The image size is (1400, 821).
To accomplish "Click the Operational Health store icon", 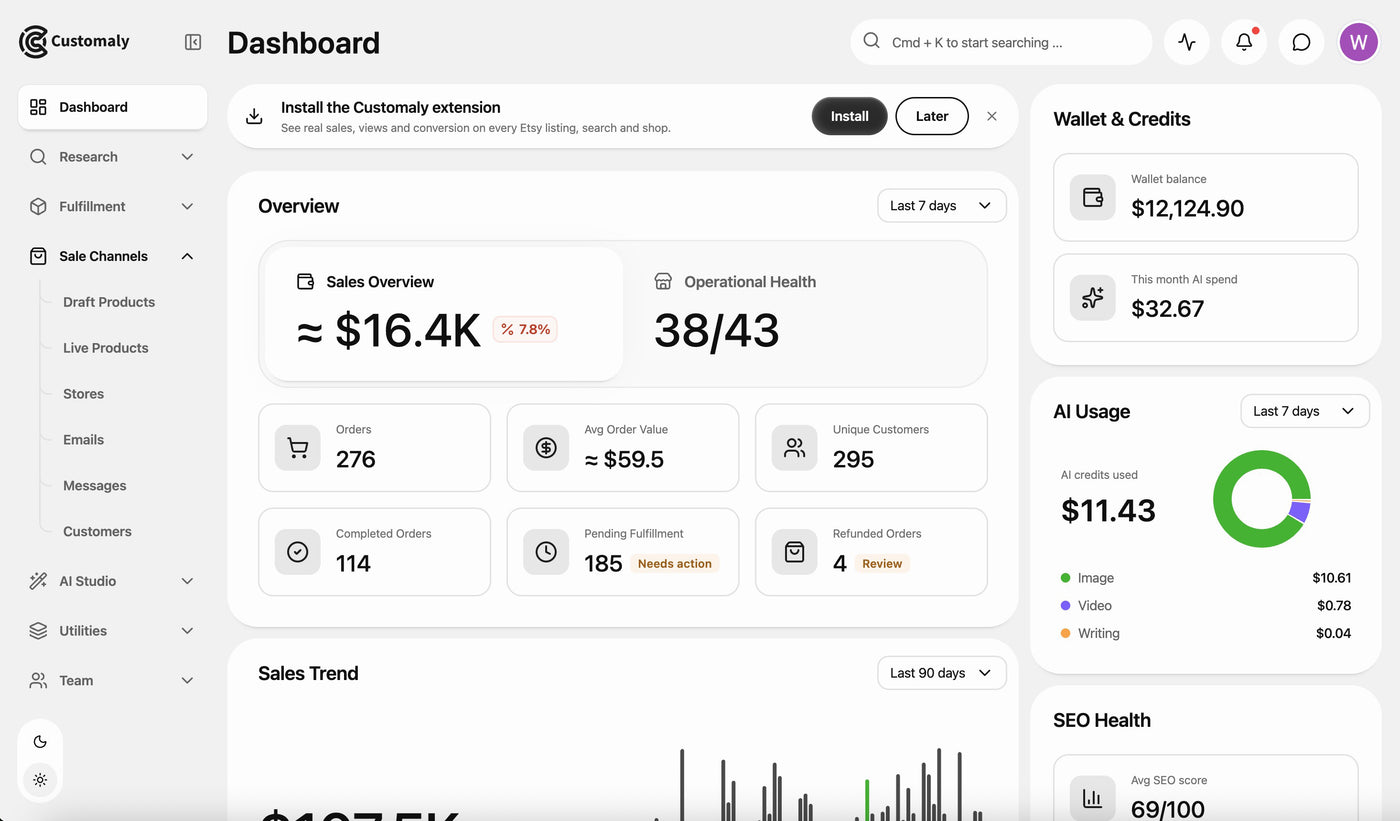I will (x=663, y=282).
